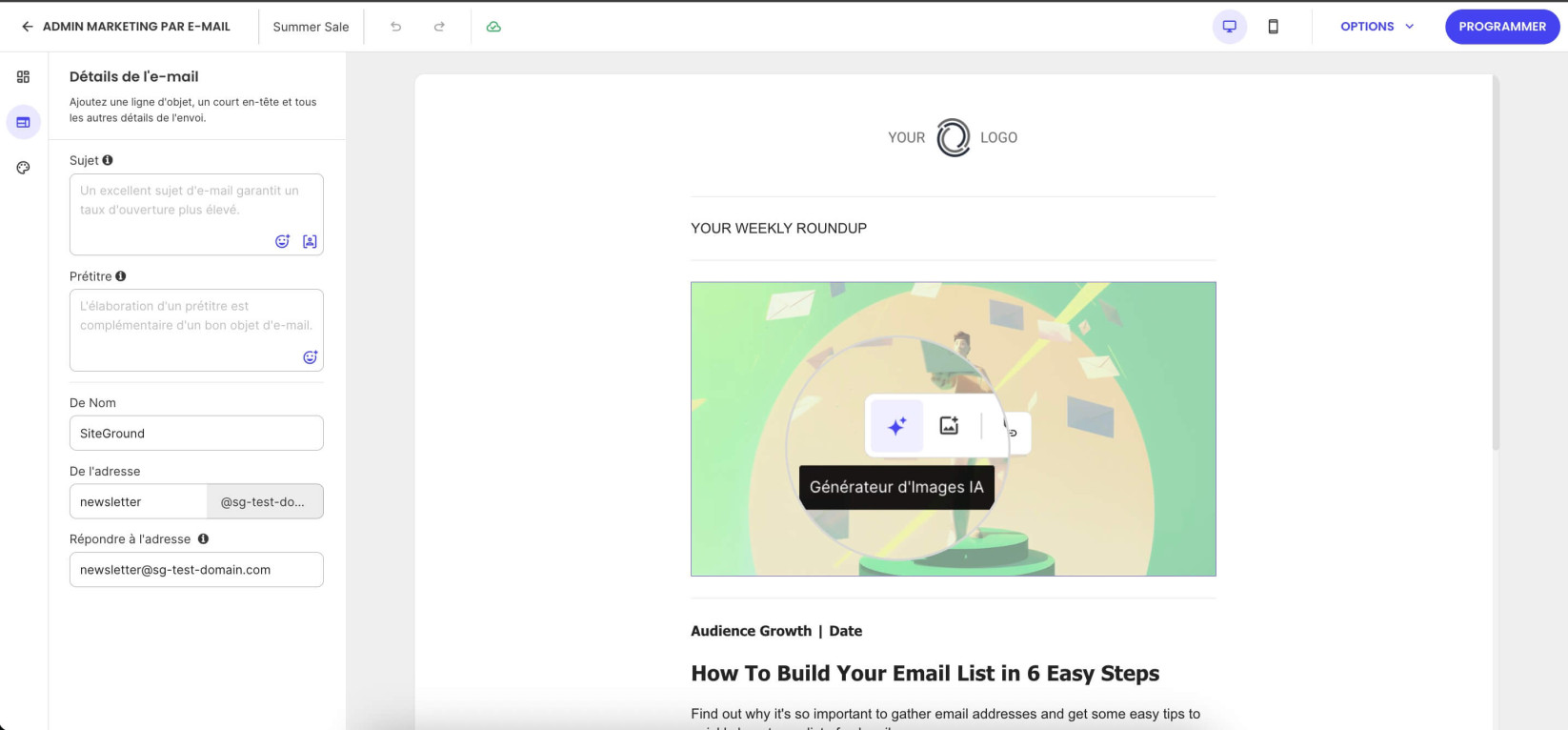
Task: Click the undo arrow in toolbar
Action: tap(395, 27)
